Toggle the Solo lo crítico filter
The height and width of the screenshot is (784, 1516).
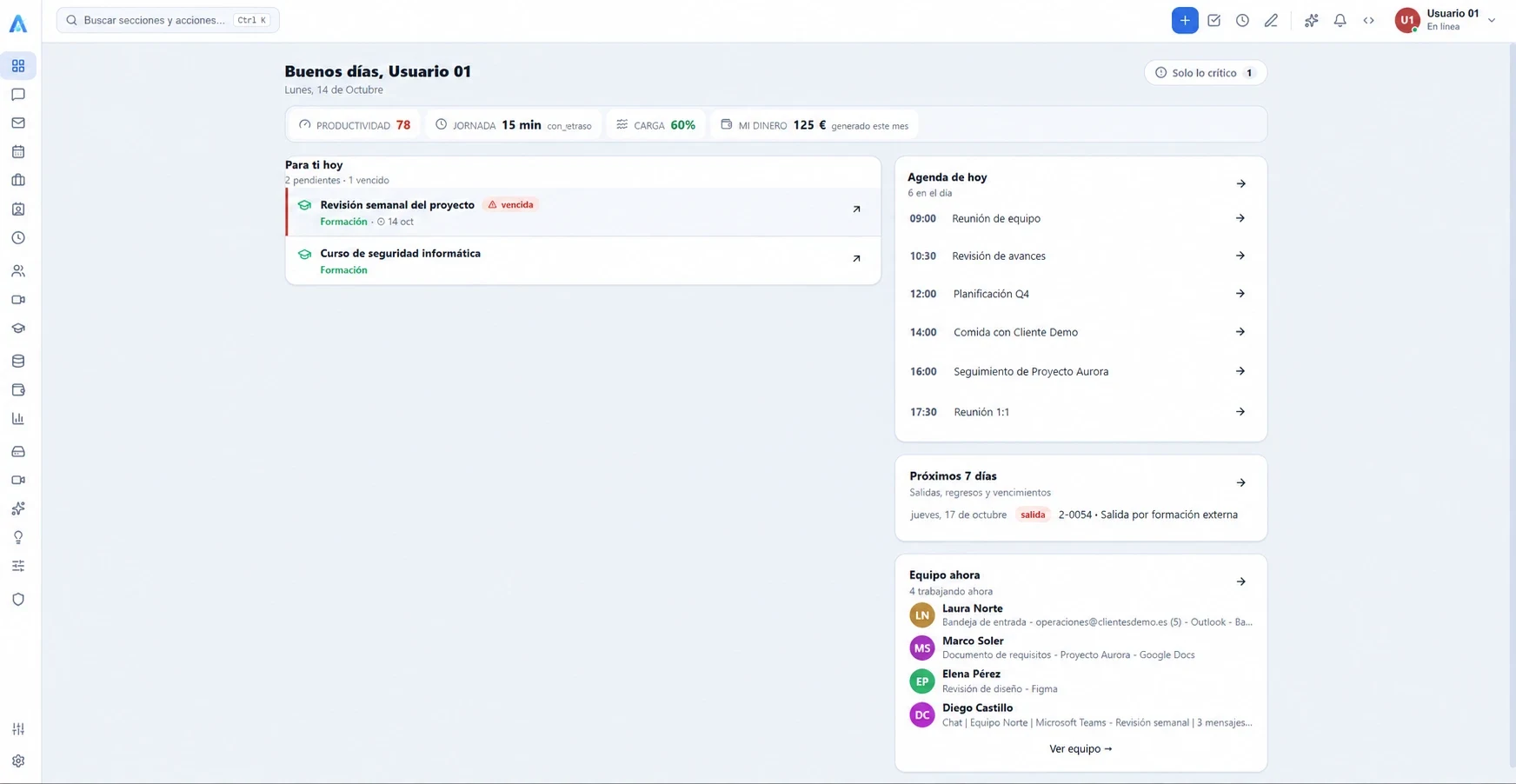pos(1205,73)
